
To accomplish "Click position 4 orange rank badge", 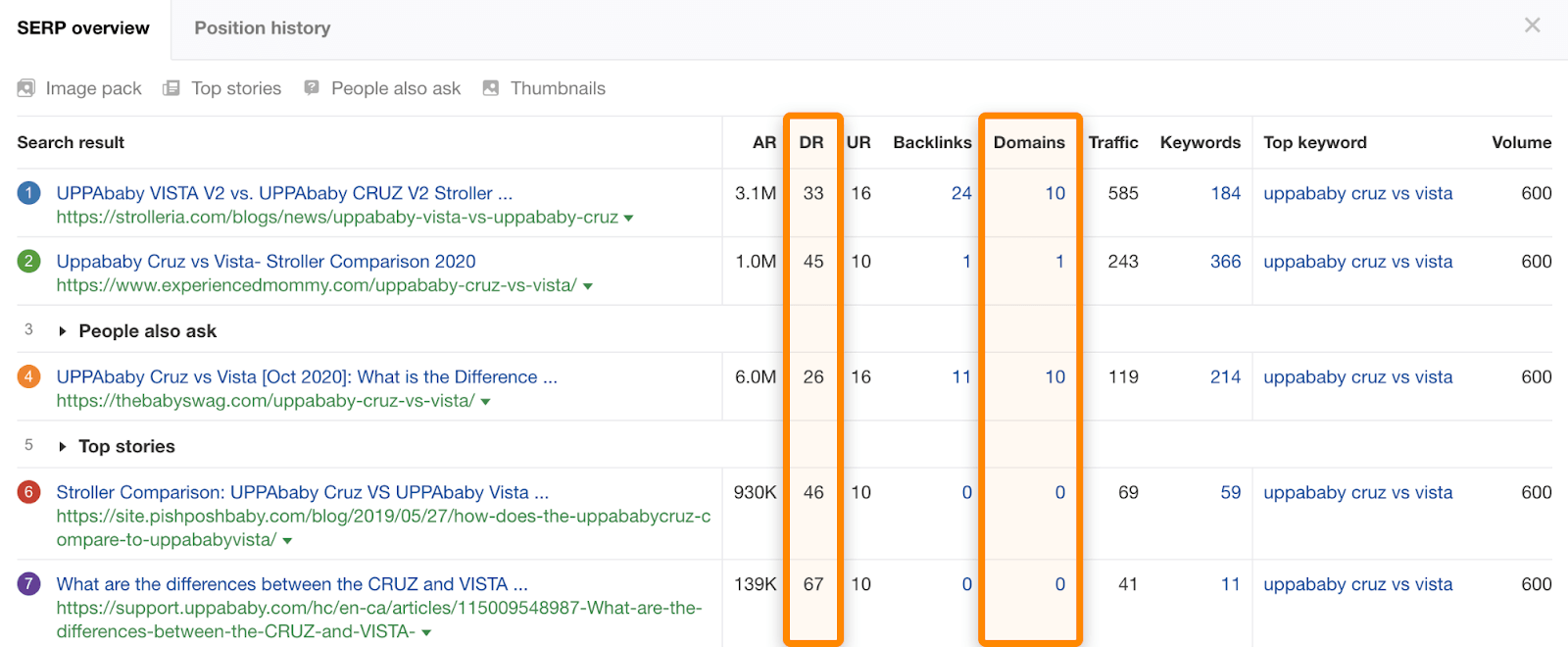I will coord(29,376).
